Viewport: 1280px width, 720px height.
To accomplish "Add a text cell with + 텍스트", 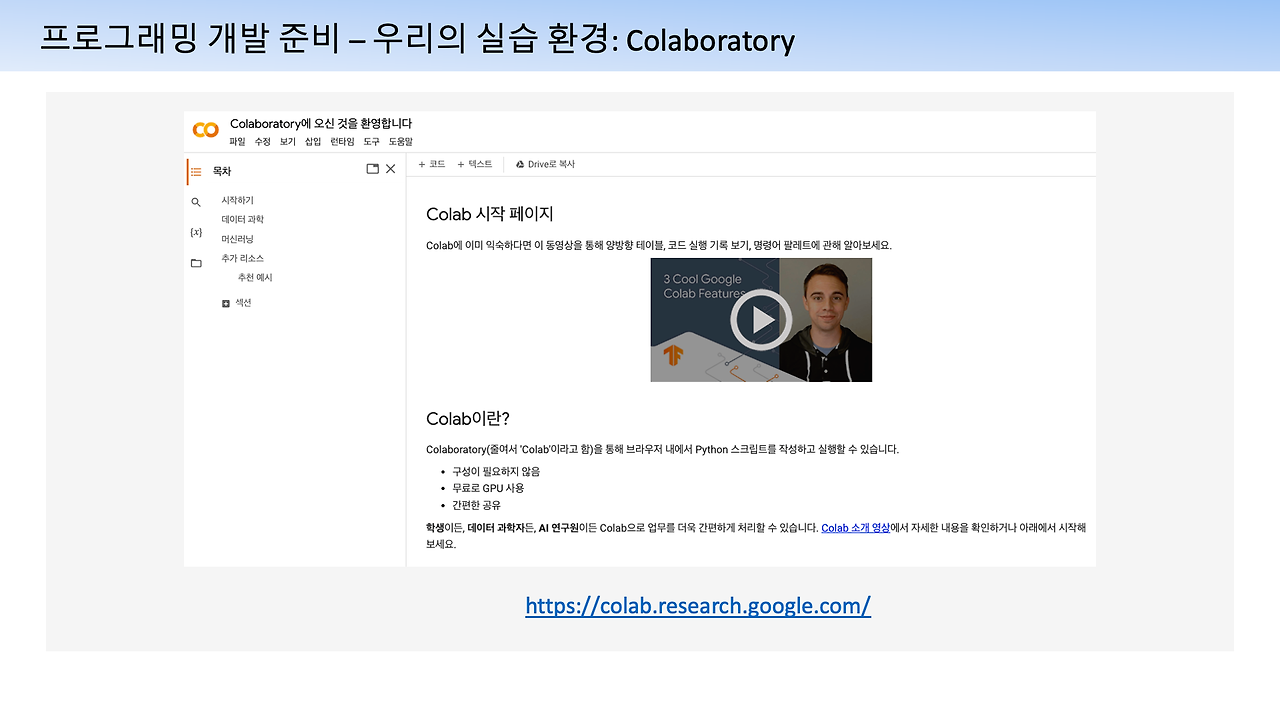I will point(475,164).
